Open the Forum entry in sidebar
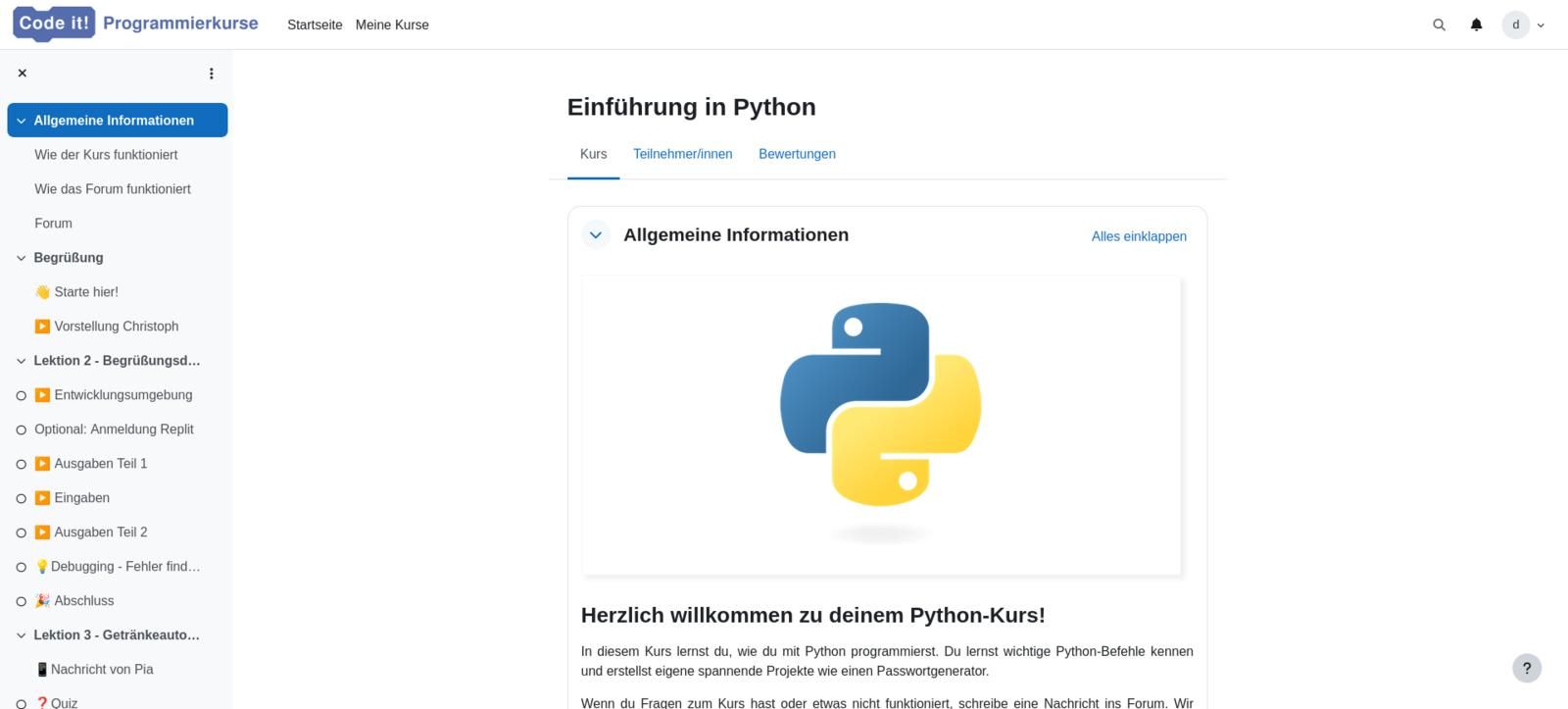 pyautogui.click(x=53, y=224)
